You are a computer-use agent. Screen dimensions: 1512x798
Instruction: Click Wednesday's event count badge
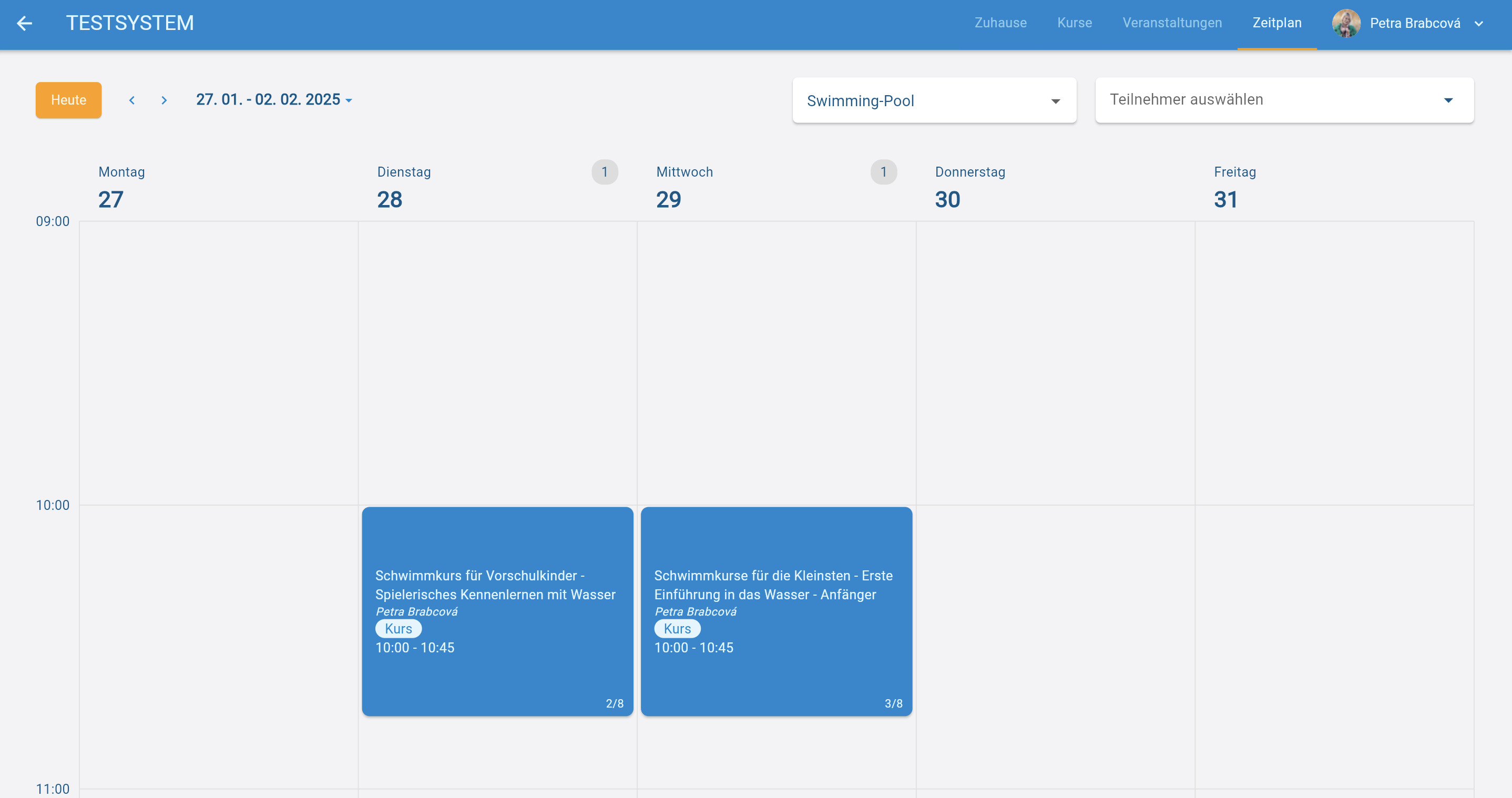(883, 172)
